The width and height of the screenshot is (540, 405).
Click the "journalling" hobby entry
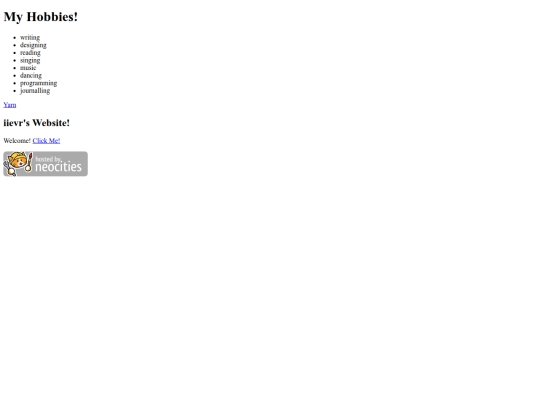pyautogui.click(x=35, y=91)
